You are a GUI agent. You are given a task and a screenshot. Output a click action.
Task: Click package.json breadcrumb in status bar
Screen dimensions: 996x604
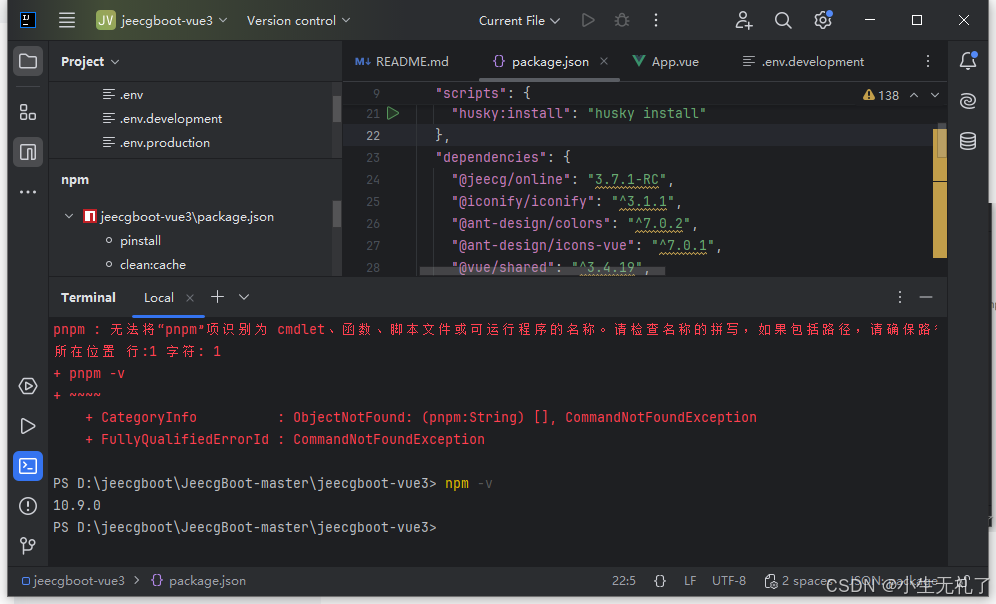[199, 581]
